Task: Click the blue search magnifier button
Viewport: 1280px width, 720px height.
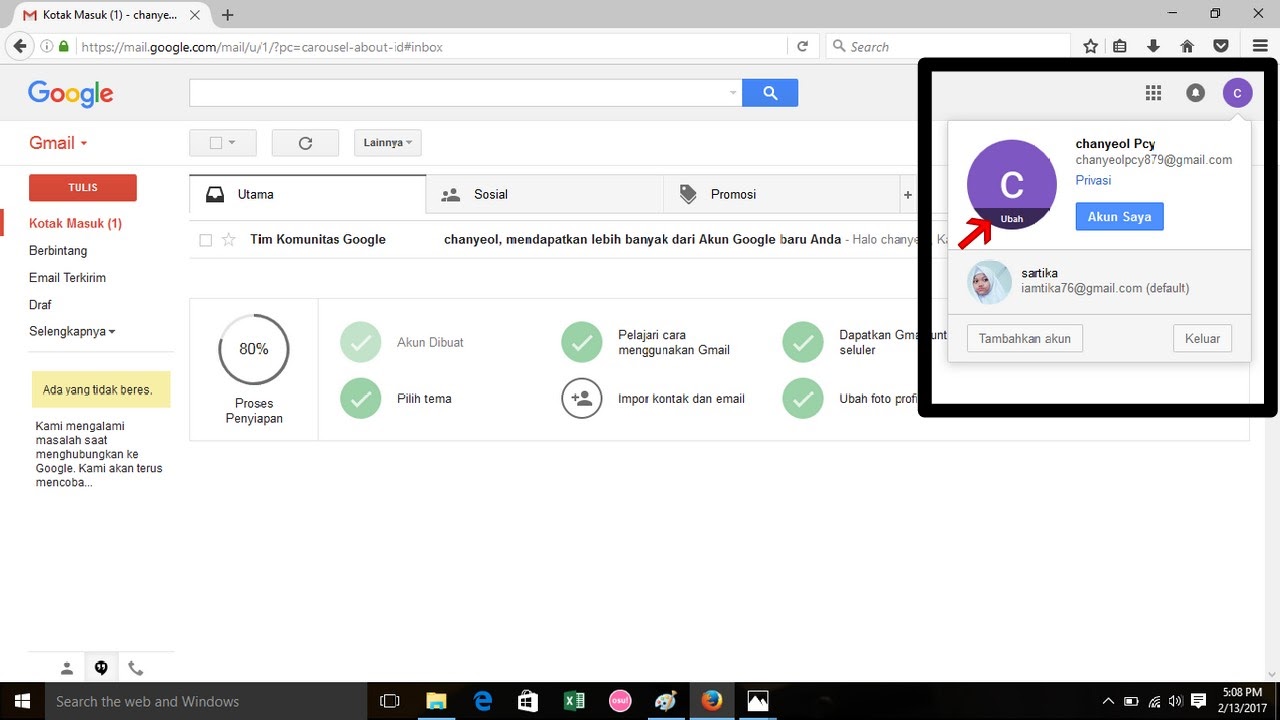Action: tap(769, 91)
